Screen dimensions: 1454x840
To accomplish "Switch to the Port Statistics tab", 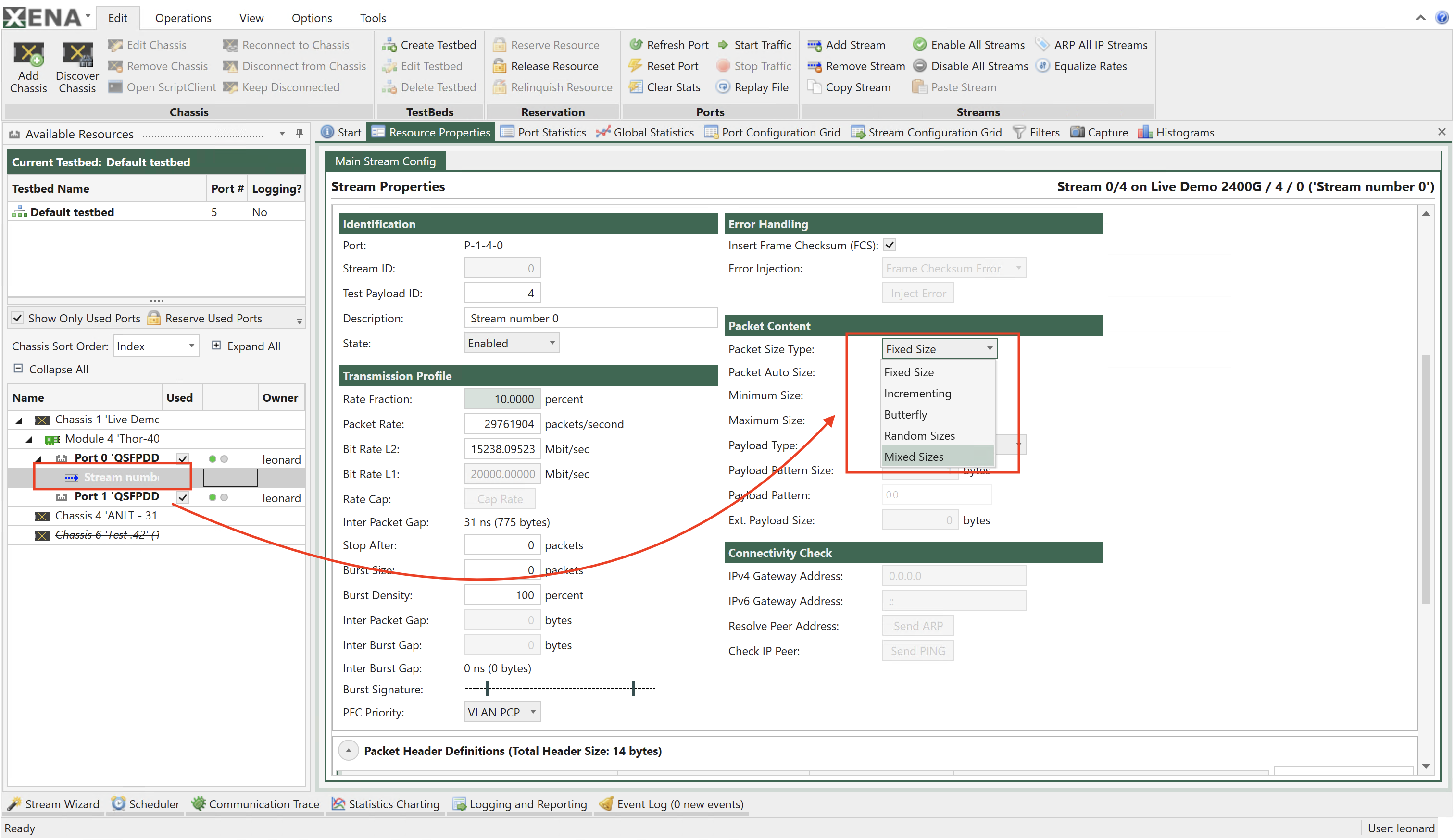I will pyautogui.click(x=543, y=133).
